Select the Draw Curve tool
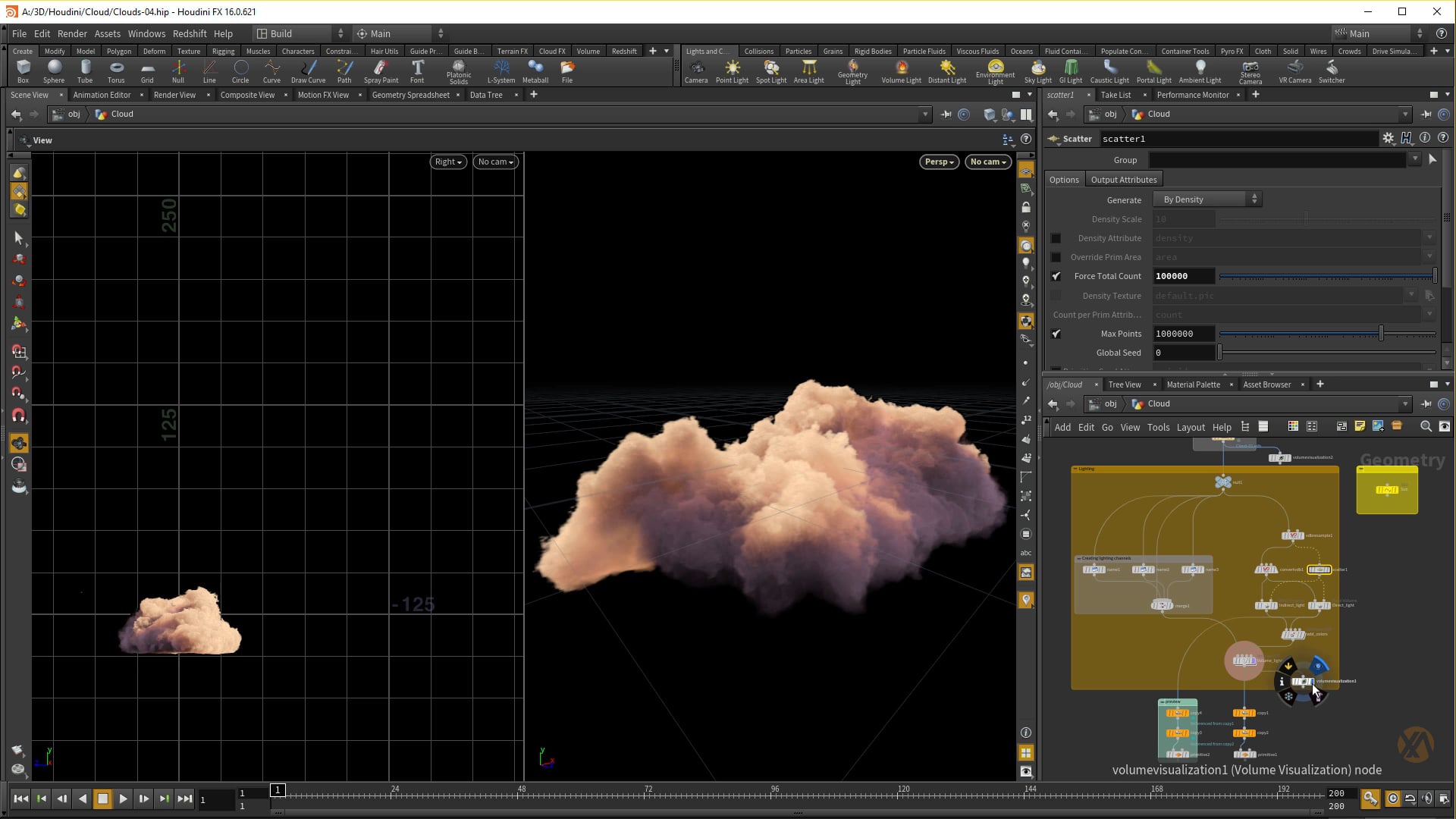 click(x=308, y=71)
